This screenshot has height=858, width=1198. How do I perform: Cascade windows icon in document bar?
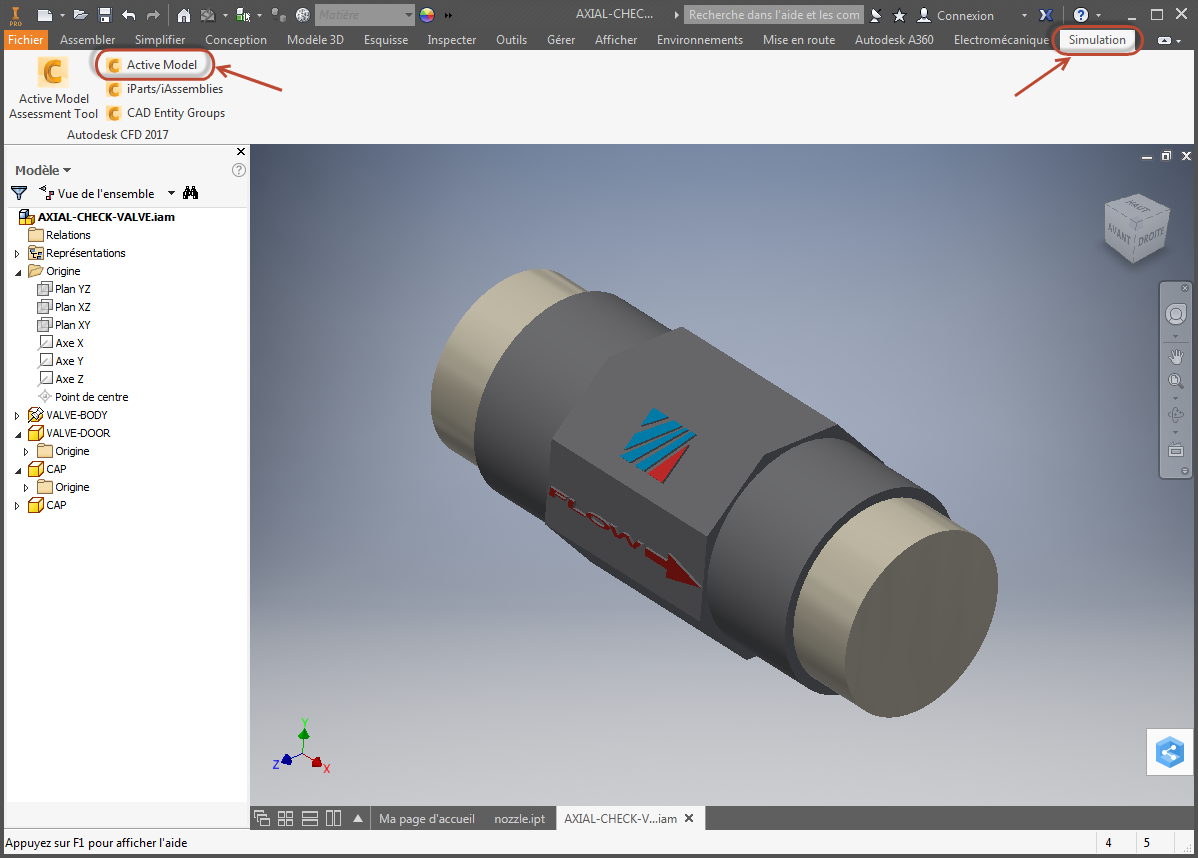[261, 818]
